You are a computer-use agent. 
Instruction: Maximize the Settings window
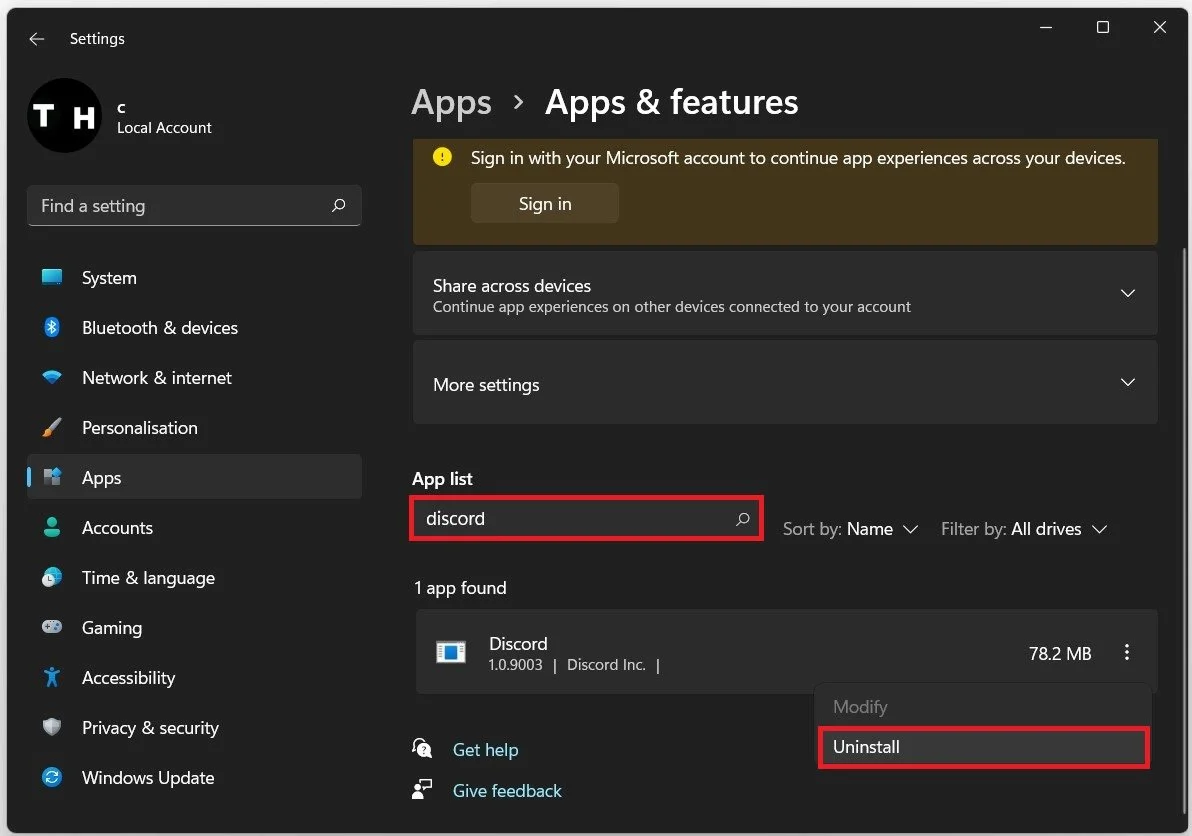pos(1102,27)
